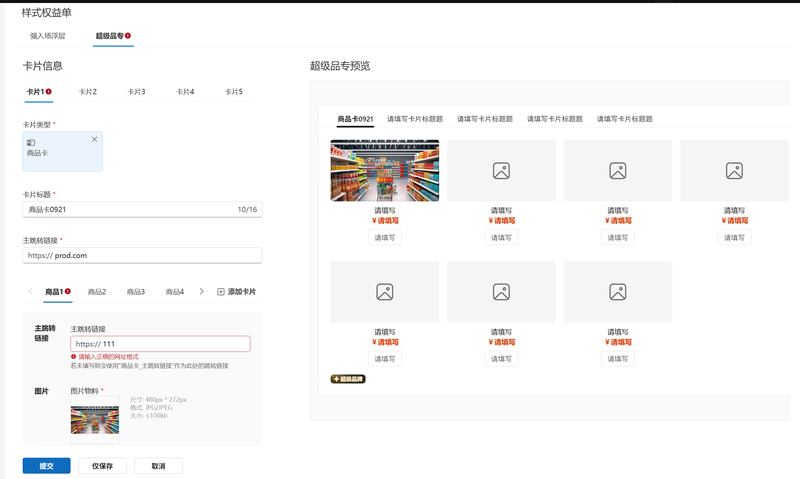Select the 商品卡0921 preview tab

click(x=355, y=119)
